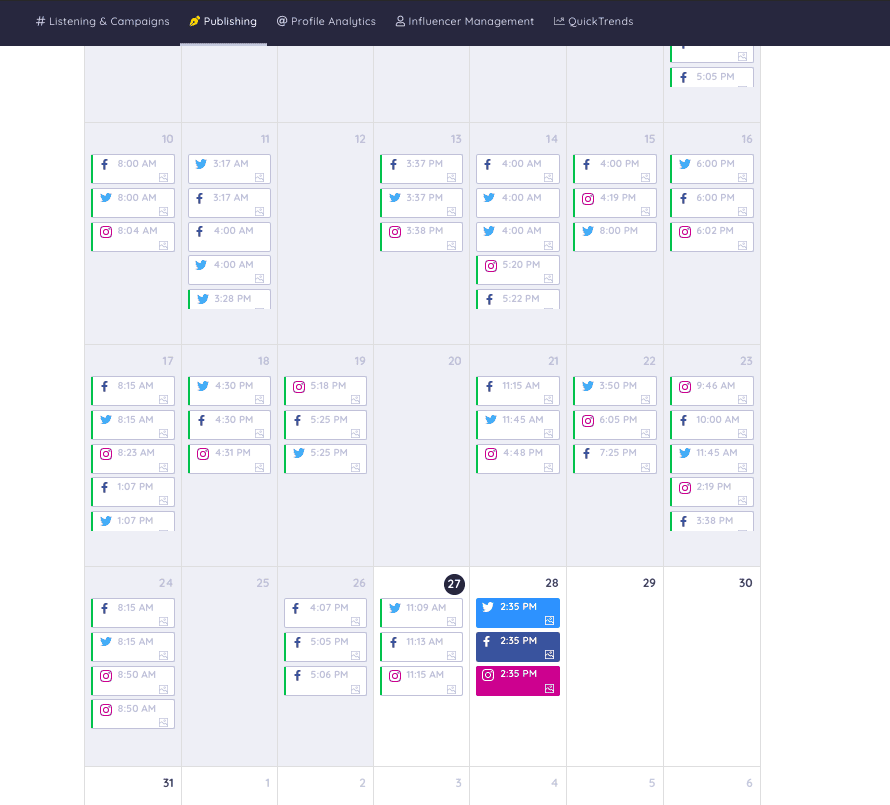
Task: Open Instagram post at 3:38 PM on the 13th
Action: tap(422, 237)
